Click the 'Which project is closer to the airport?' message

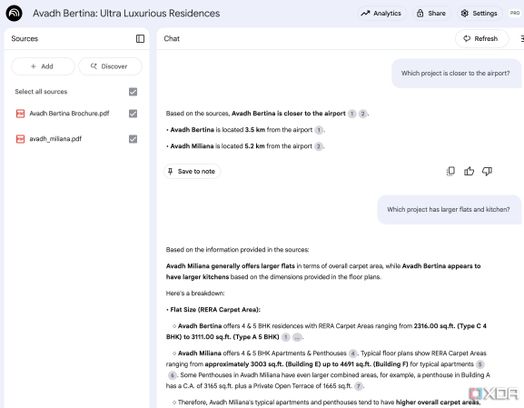[455, 74]
